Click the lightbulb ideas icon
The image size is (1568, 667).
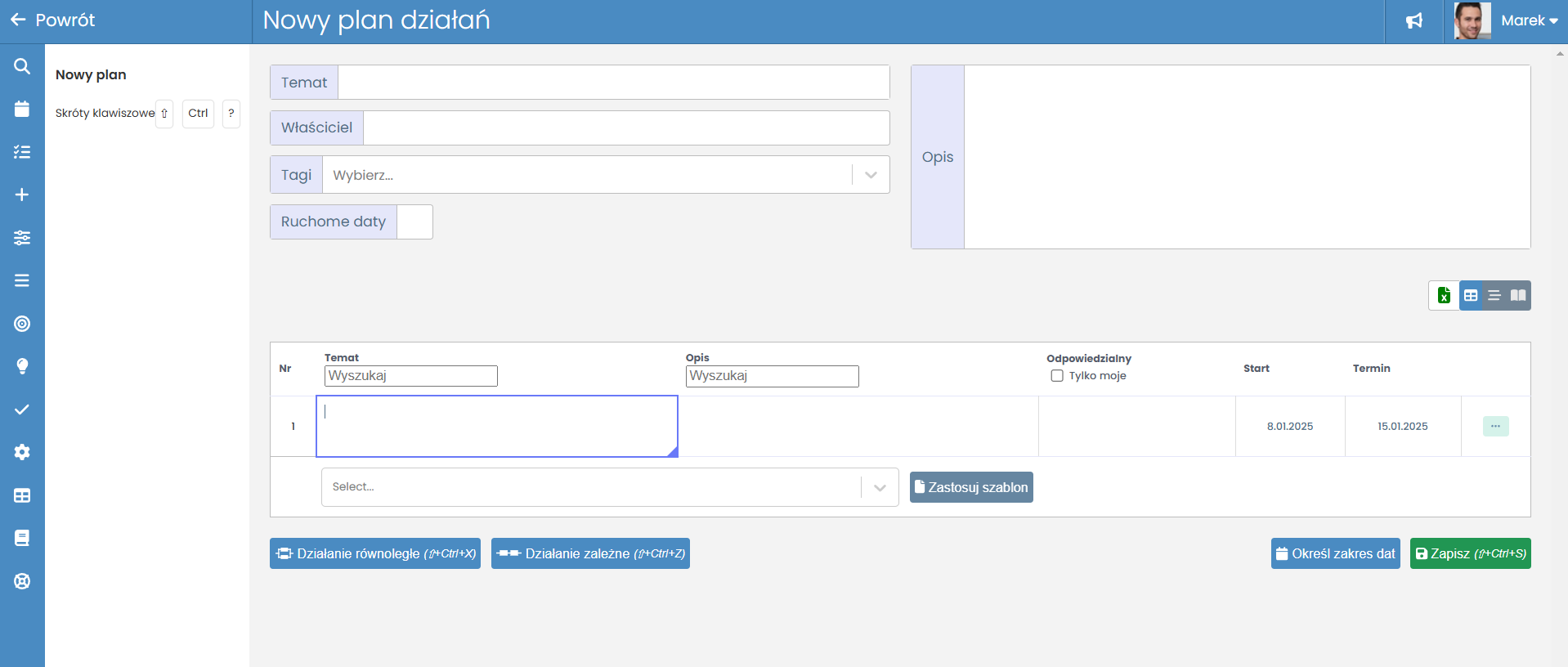(x=22, y=366)
